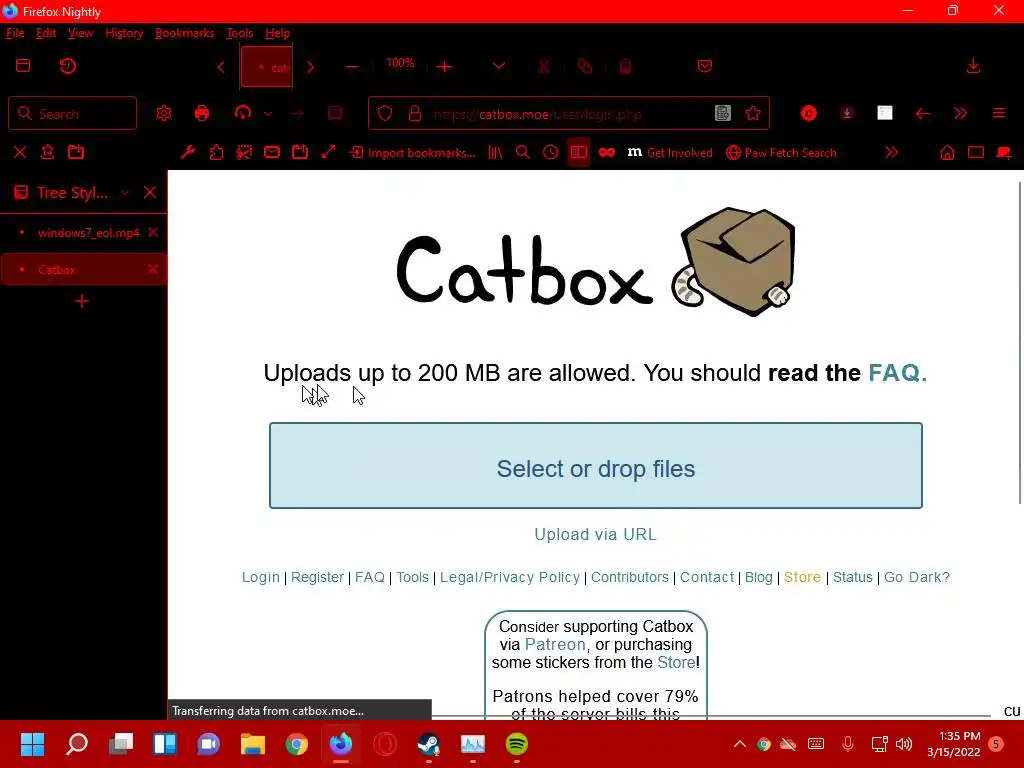This screenshot has height=768, width=1024.
Task: Open the History toolbar icon
Action: [68, 66]
